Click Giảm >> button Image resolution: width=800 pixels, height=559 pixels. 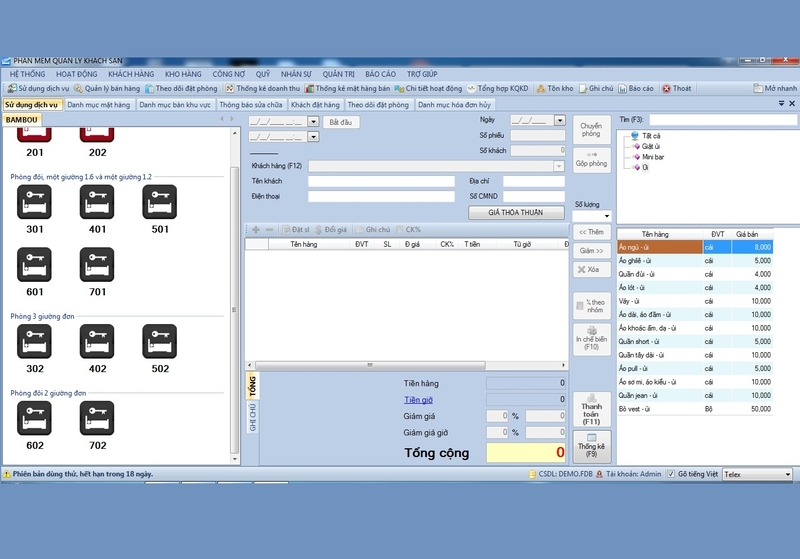click(x=591, y=251)
